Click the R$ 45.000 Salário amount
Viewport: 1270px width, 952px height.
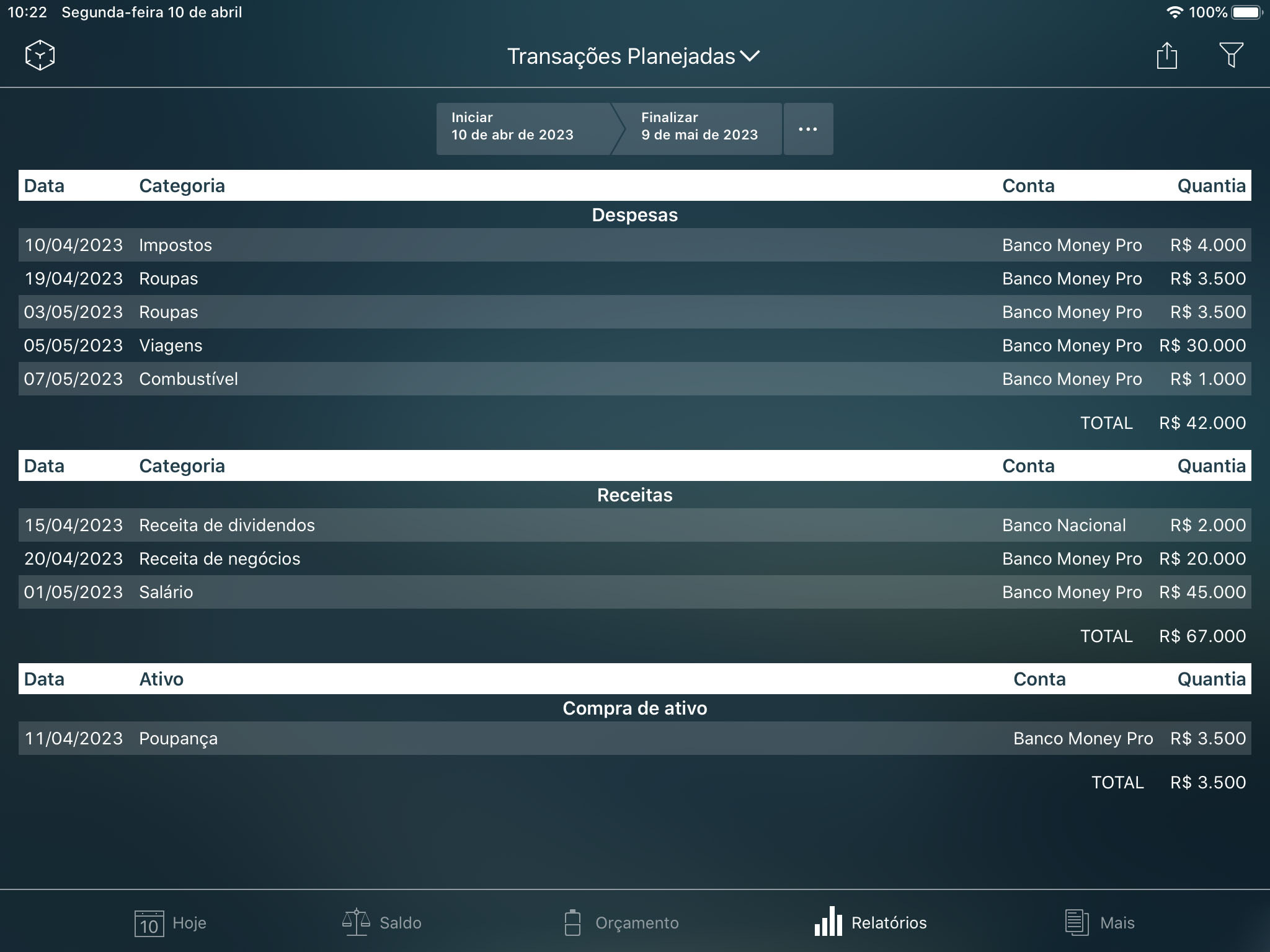click(1202, 592)
